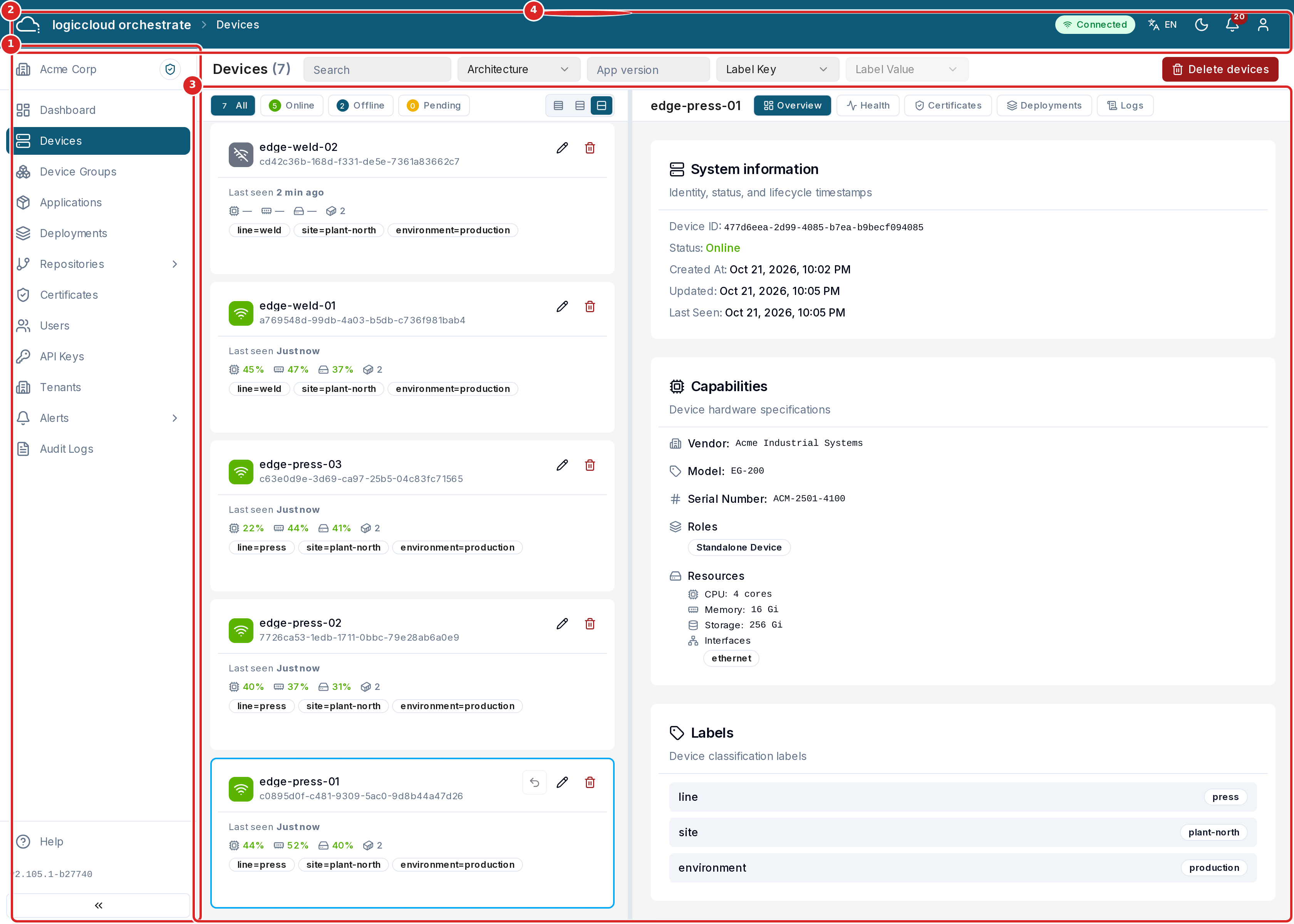Switch language via EN selector
This screenshot has width=1294, height=924.
click(x=1163, y=25)
